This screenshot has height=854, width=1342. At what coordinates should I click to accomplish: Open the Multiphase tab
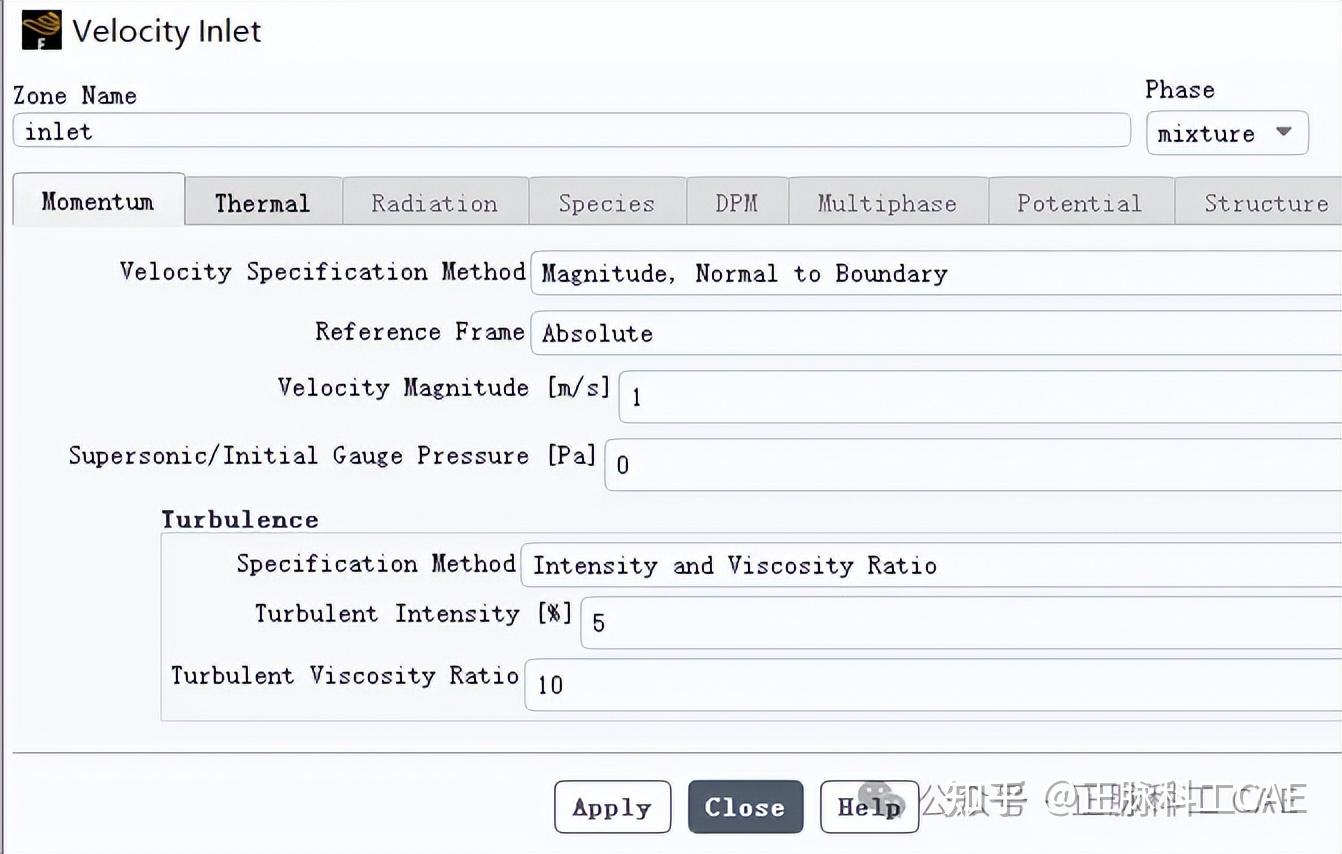pos(888,202)
